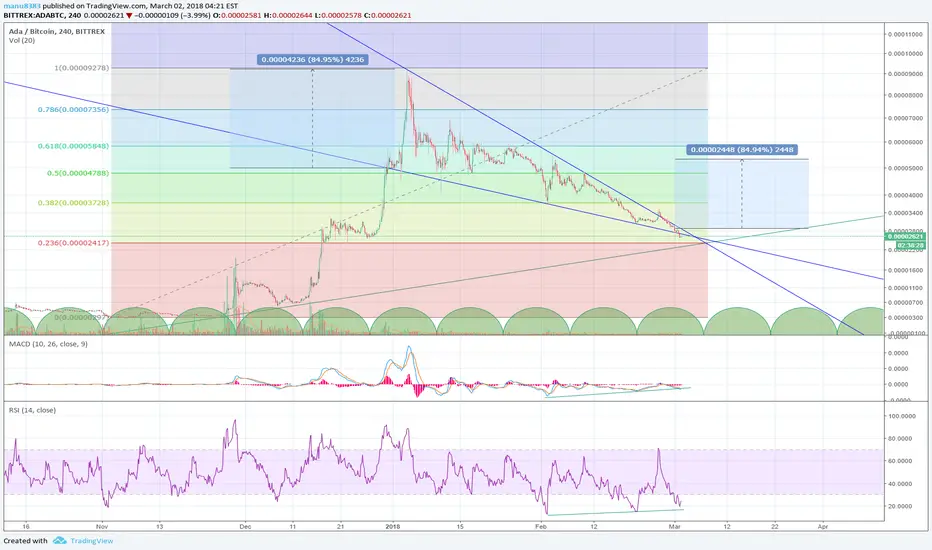The width and height of the screenshot is (932, 550).
Task: Select the 'Ada / Bitcoin, 240, BITTREX' chart title
Action: tap(56, 32)
